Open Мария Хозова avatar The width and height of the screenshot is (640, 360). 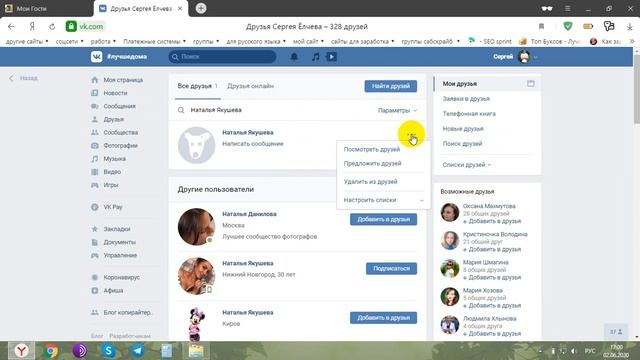tap(450, 297)
